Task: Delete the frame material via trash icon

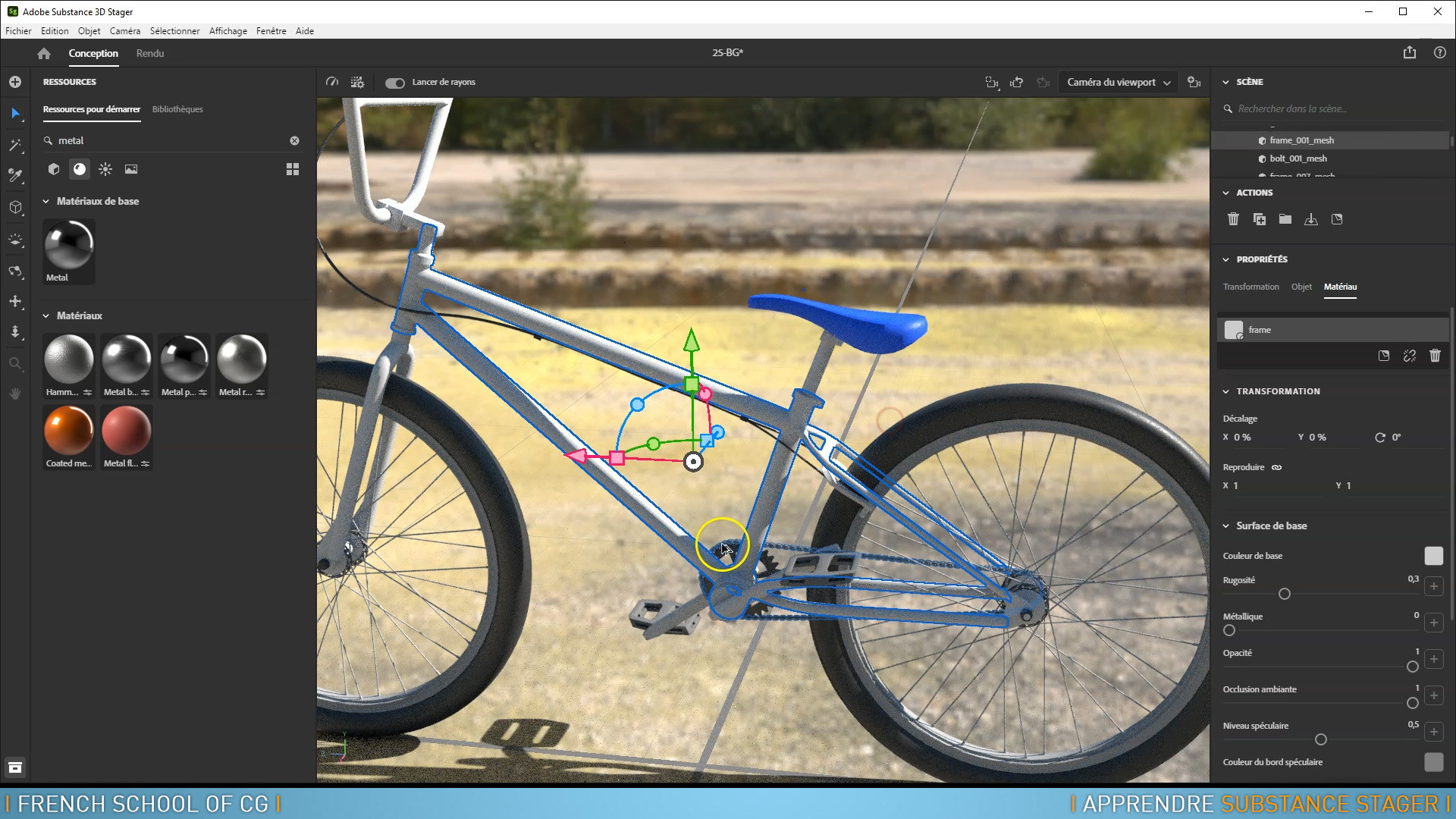Action: pos(1435,356)
